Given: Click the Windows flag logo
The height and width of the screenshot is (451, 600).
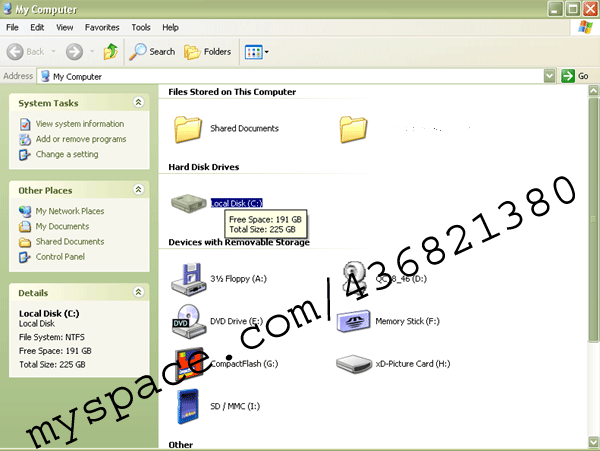Looking at the screenshot, I should coord(585,27).
